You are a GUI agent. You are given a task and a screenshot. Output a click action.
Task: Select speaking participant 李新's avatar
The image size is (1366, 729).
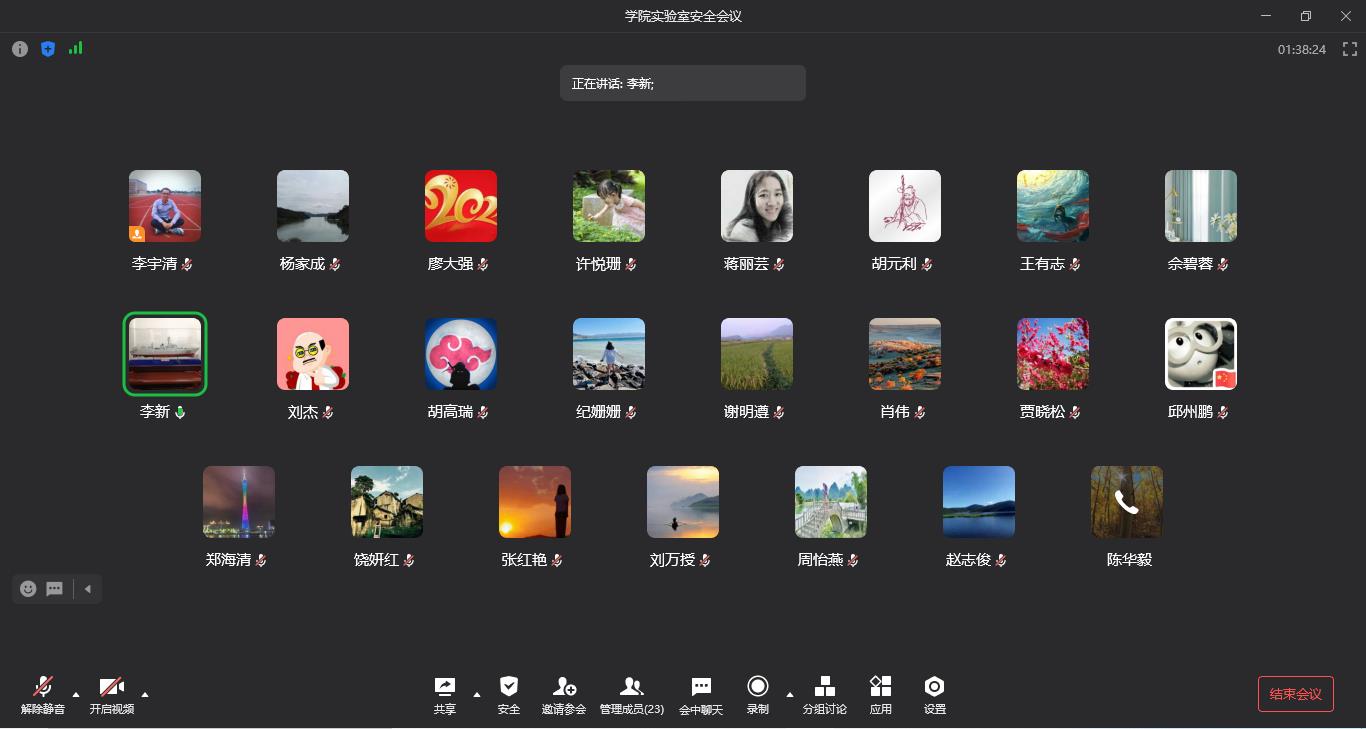(165, 354)
